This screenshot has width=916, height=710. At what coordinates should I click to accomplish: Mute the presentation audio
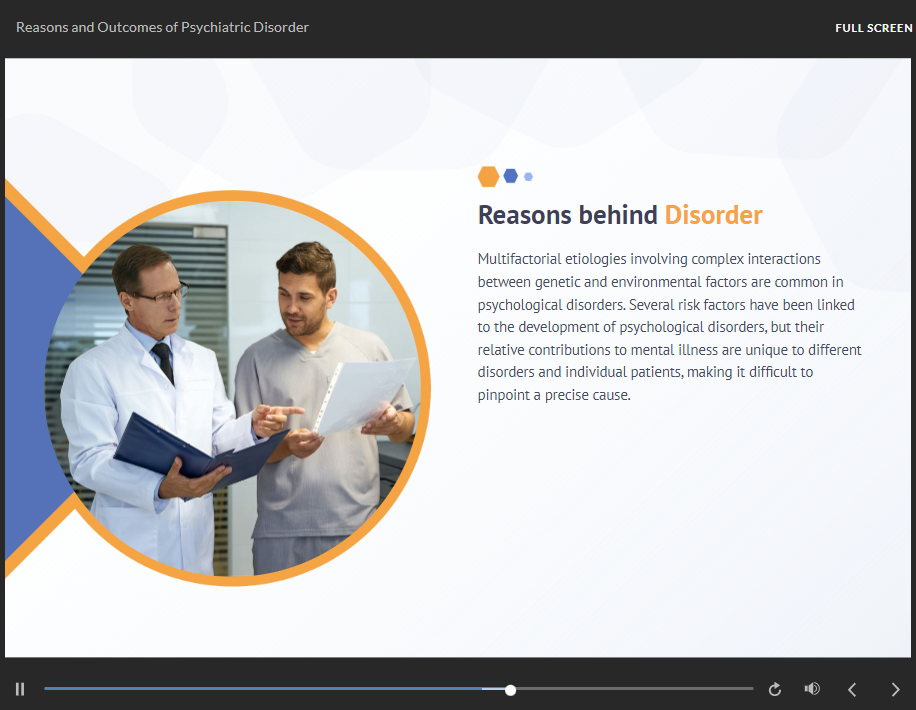tap(812, 689)
